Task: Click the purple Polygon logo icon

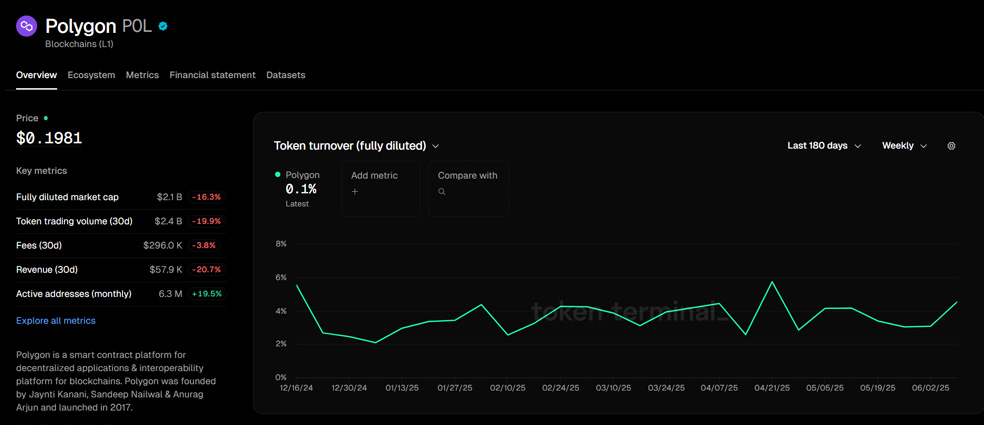Action: coord(26,27)
